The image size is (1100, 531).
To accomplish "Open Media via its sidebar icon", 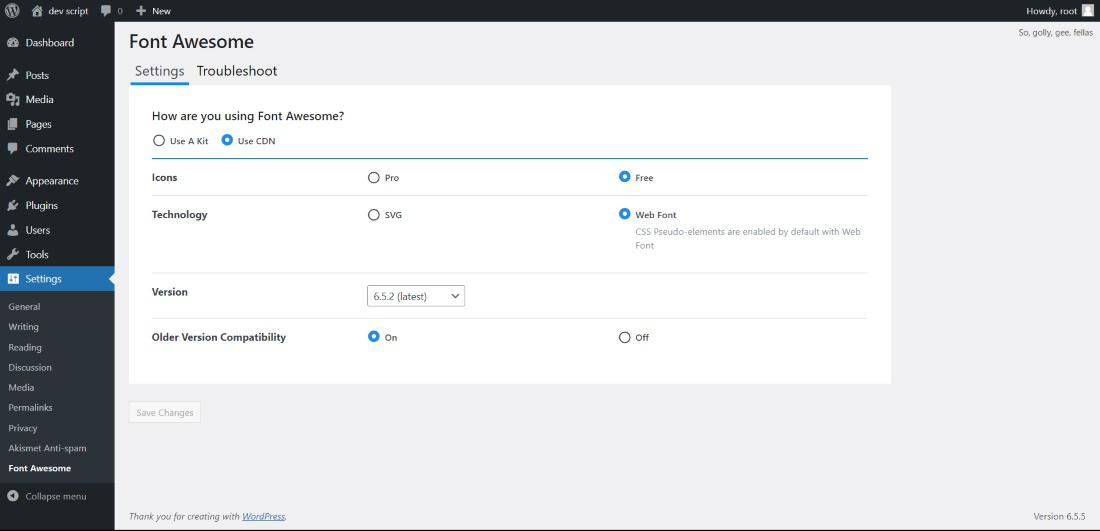I will 13,100.
